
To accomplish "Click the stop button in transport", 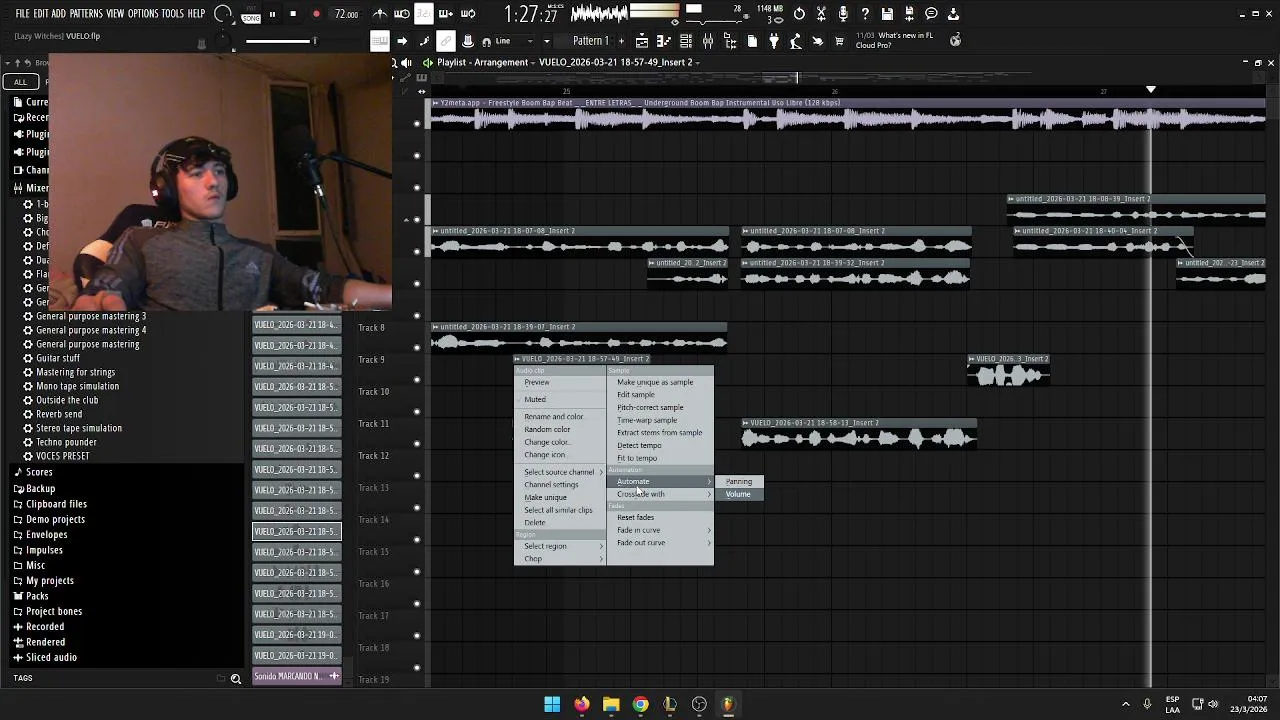I will (x=293, y=14).
